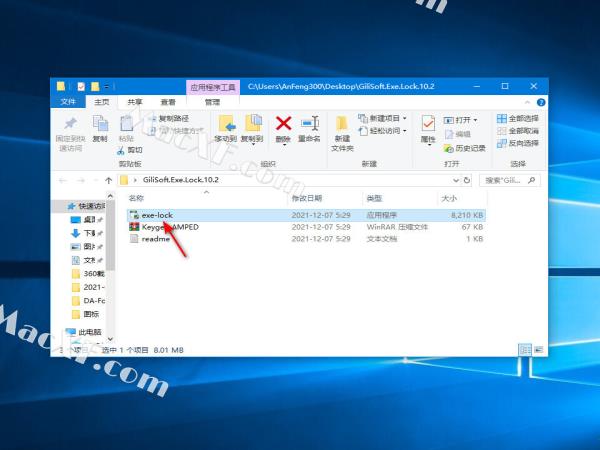
Task: Click Select none in ribbon
Action: click(517, 131)
